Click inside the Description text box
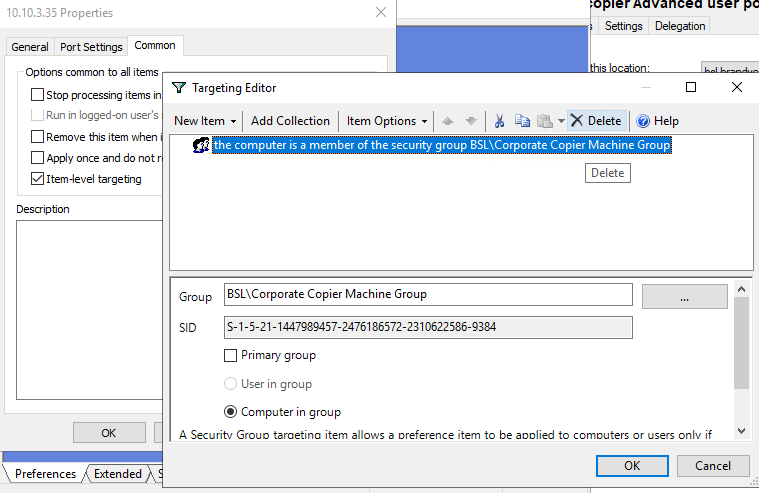This screenshot has width=759, height=493. point(90,310)
